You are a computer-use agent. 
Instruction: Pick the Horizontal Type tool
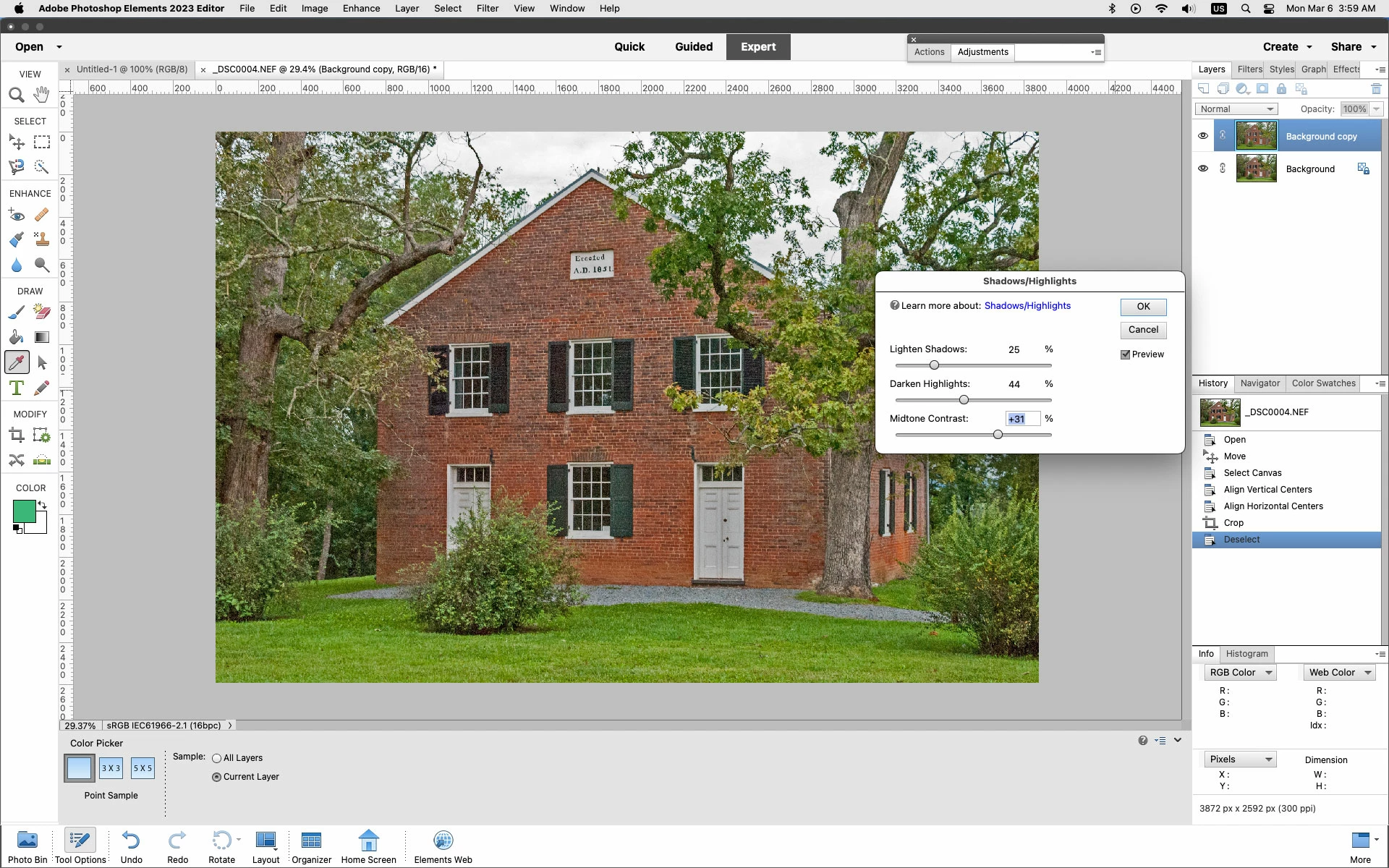pos(17,388)
